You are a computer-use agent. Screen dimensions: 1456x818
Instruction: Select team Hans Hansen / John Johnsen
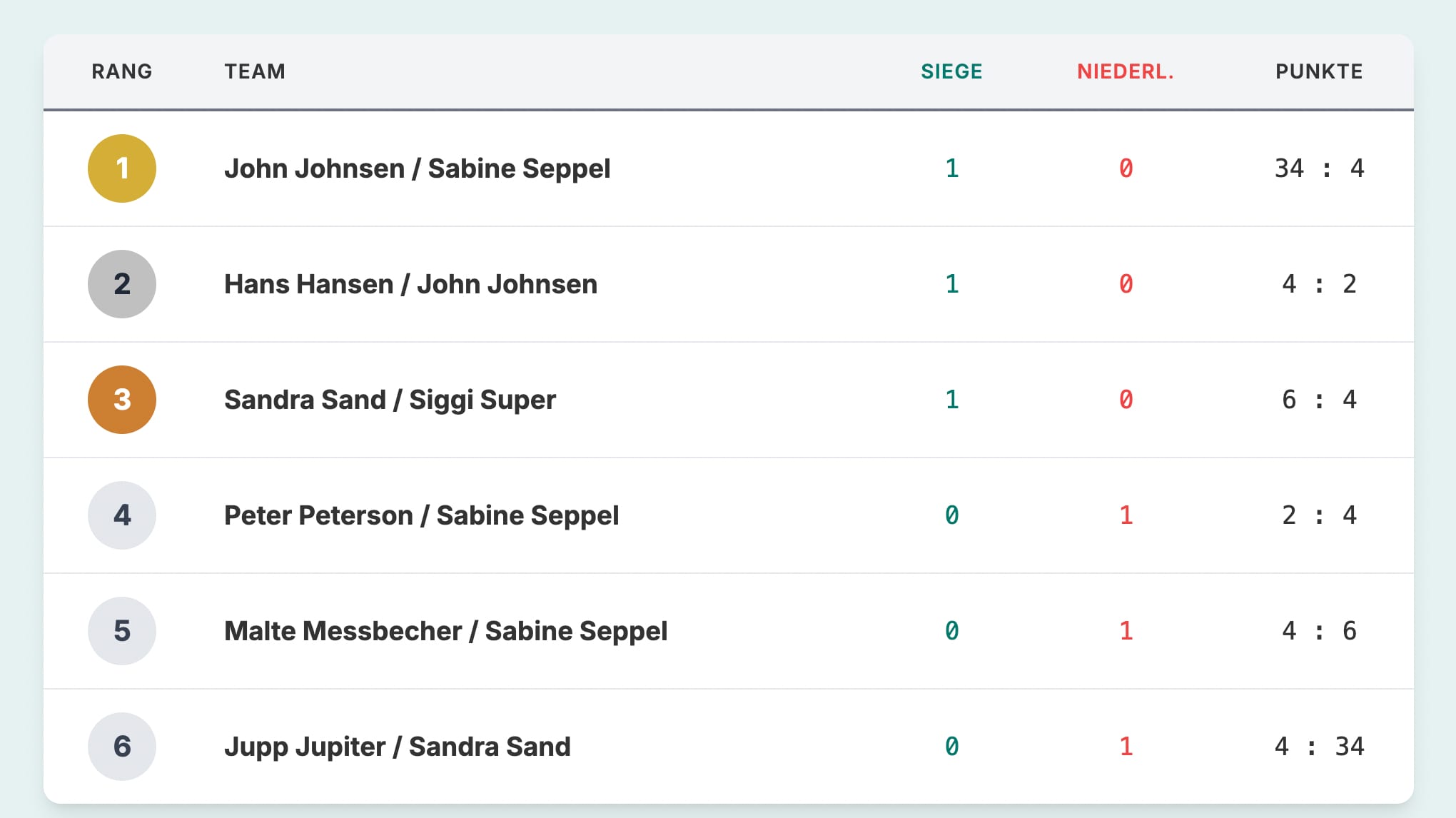tap(410, 284)
